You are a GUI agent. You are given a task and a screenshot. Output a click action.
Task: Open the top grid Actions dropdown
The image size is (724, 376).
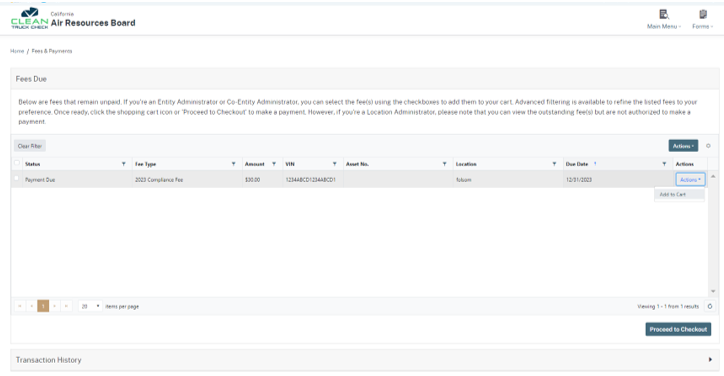[x=683, y=146]
